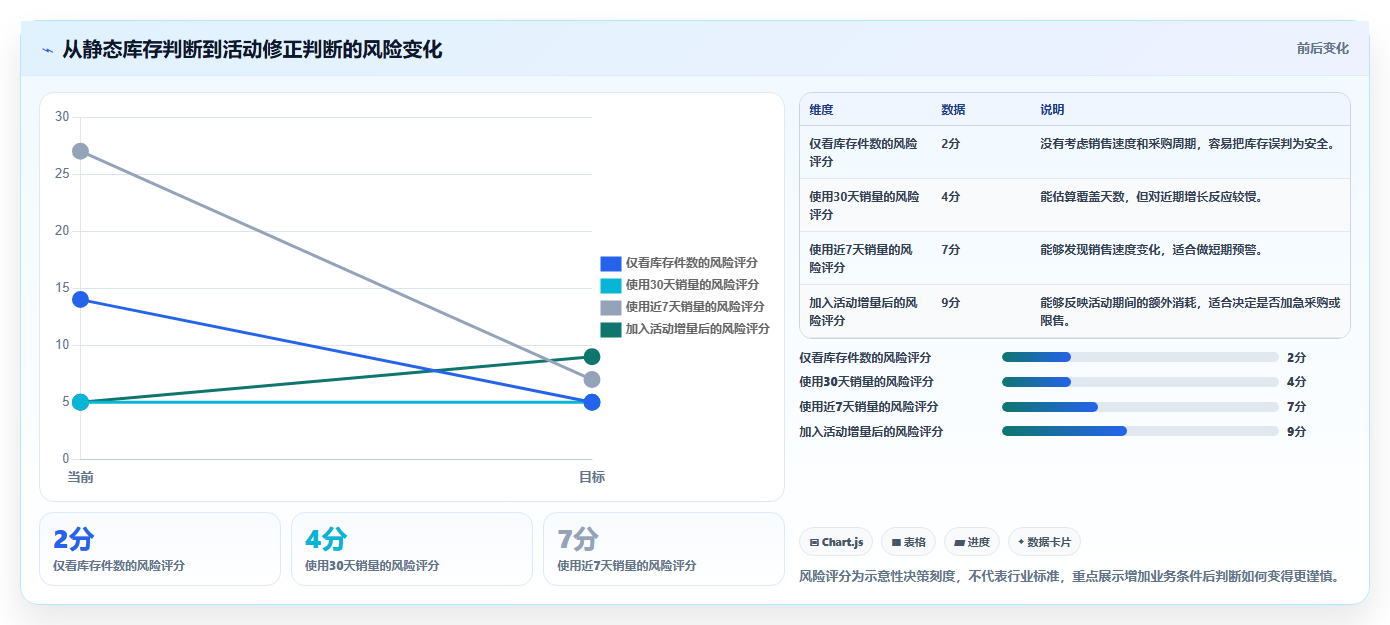Click progress bar for 使用近7天销量的风险评分
The height and width of the screenshot is (625, 1390).
tap(1140, 407)
